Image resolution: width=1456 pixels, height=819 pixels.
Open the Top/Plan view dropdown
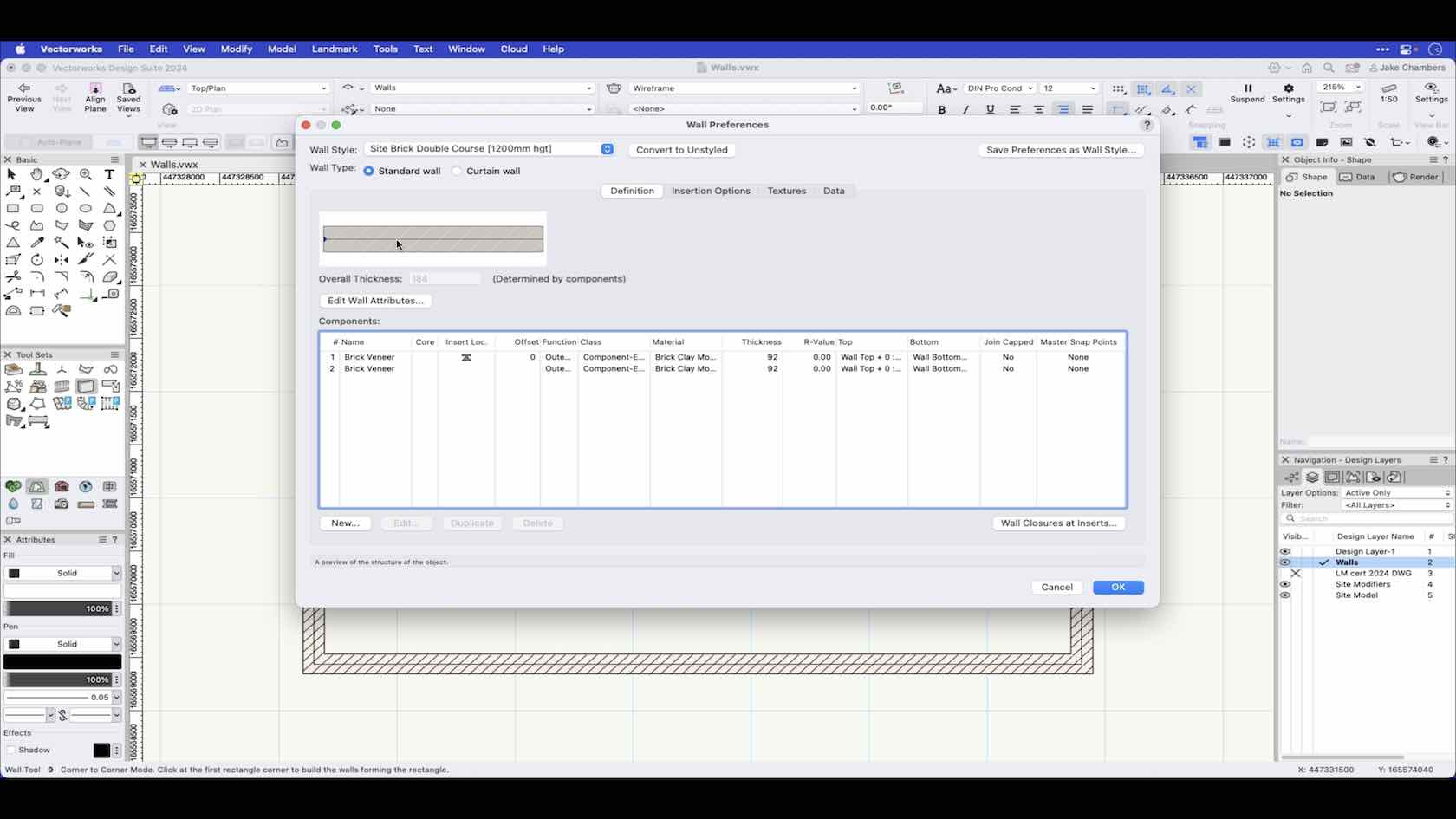[x=257, y=88]
